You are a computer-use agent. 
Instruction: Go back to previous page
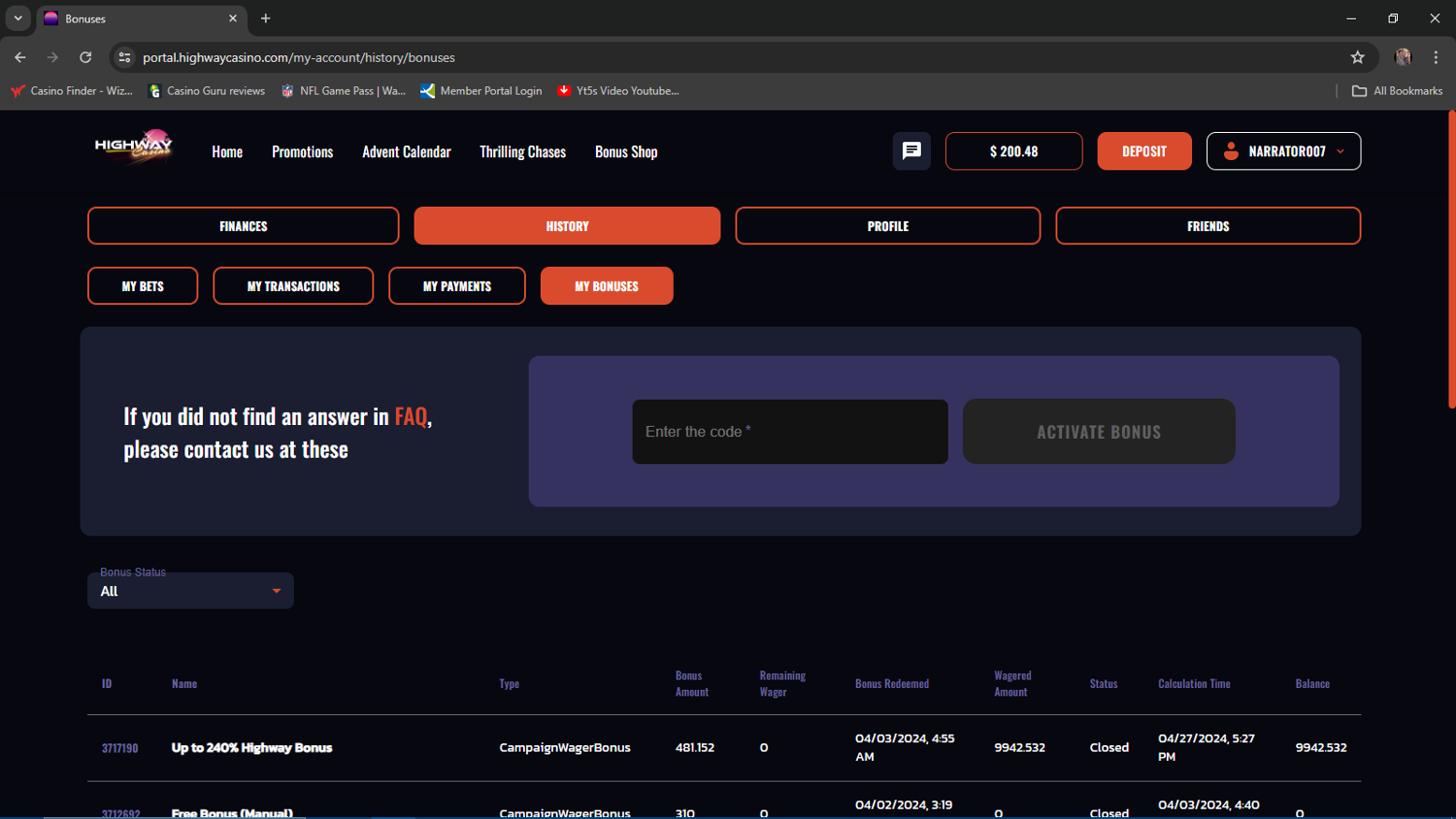click(20, 57)
